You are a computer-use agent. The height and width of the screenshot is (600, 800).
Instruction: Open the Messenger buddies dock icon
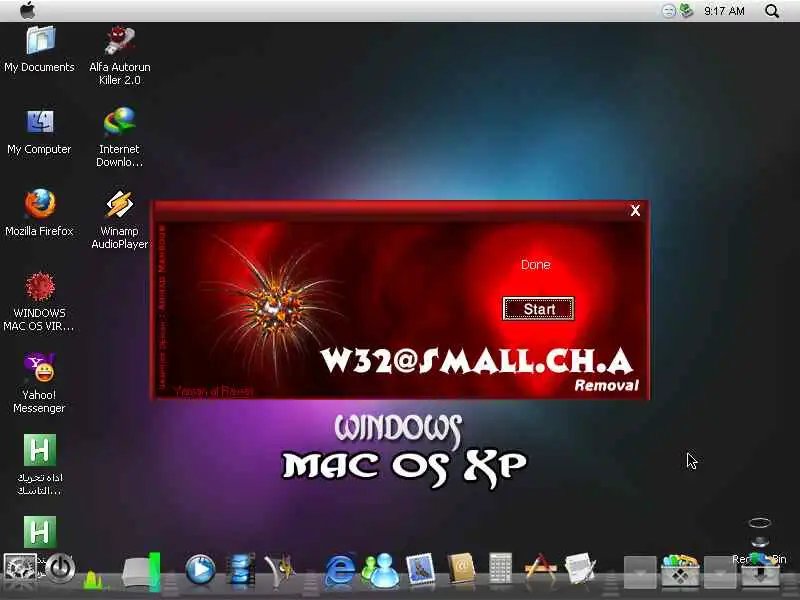(381, 570)
